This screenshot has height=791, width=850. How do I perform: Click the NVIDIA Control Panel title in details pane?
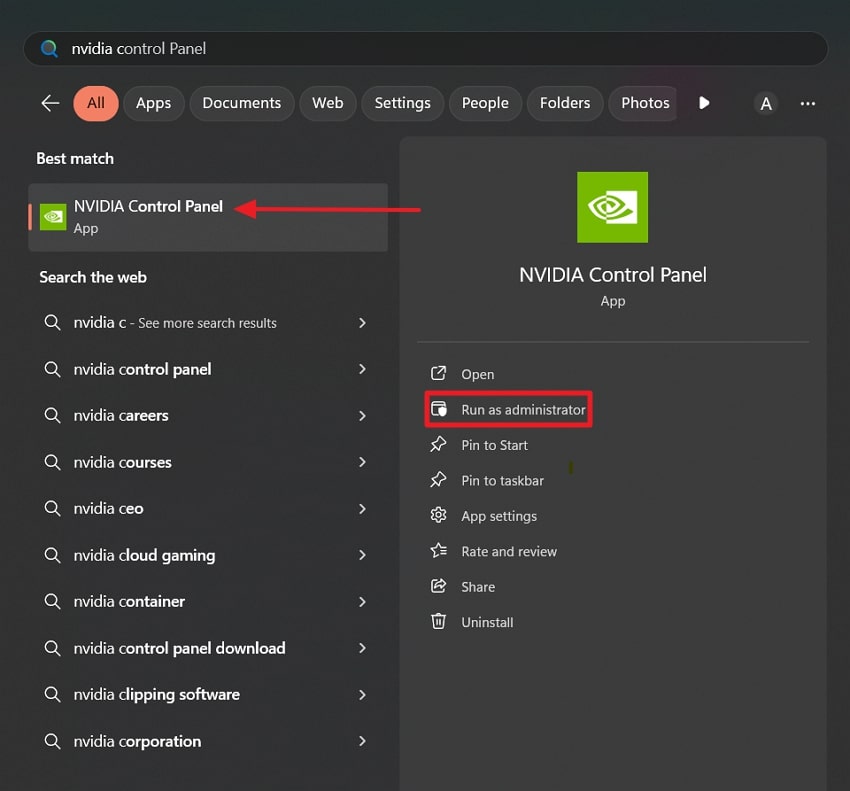[613, 275]
